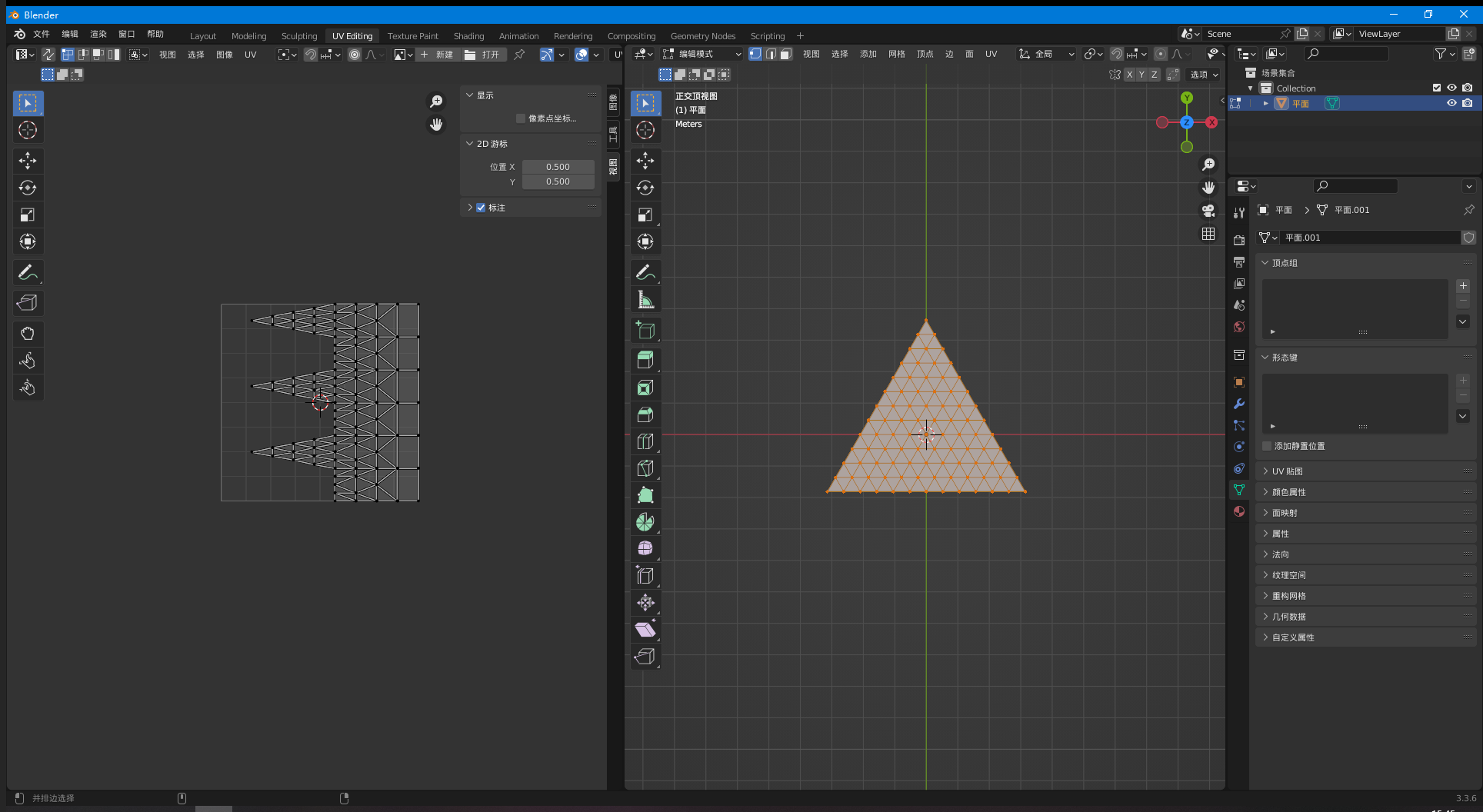This screenshot has width=1483, height=812.
Task: Select the Measure tool in the 3D viewport
Action: coord(645,300)
